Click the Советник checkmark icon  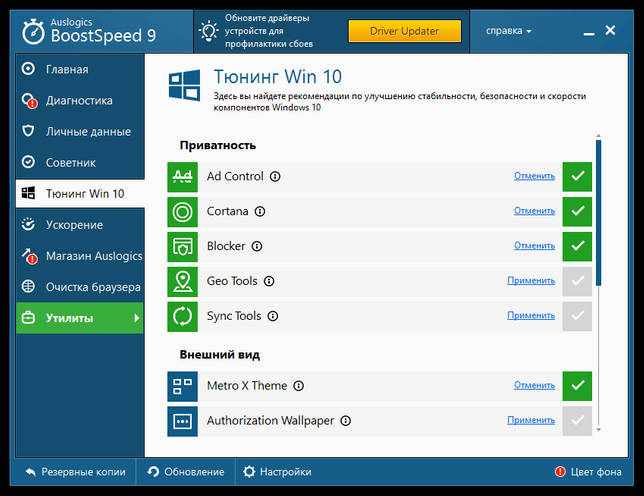28,162
